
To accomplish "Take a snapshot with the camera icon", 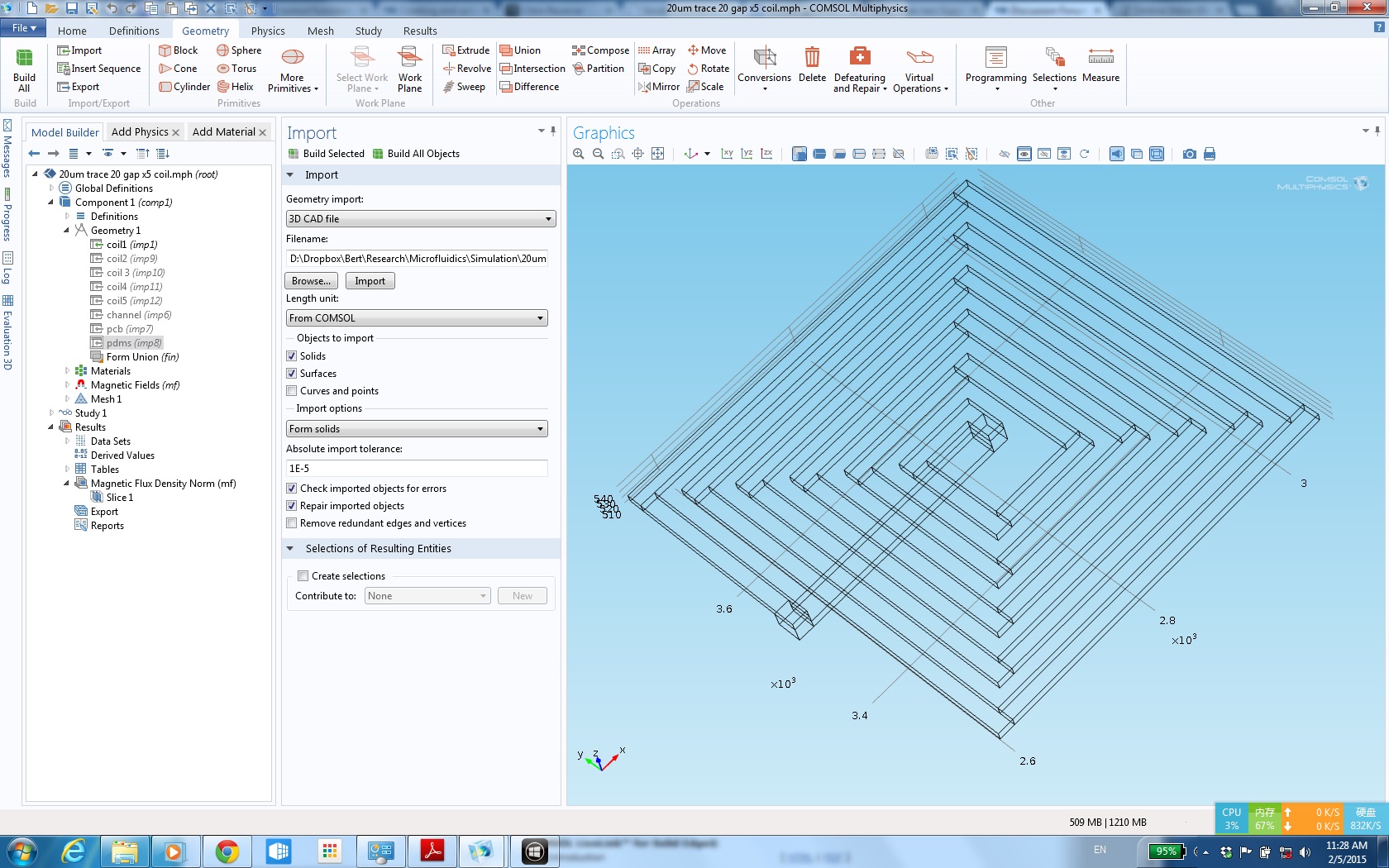I will pos(1189,154).
